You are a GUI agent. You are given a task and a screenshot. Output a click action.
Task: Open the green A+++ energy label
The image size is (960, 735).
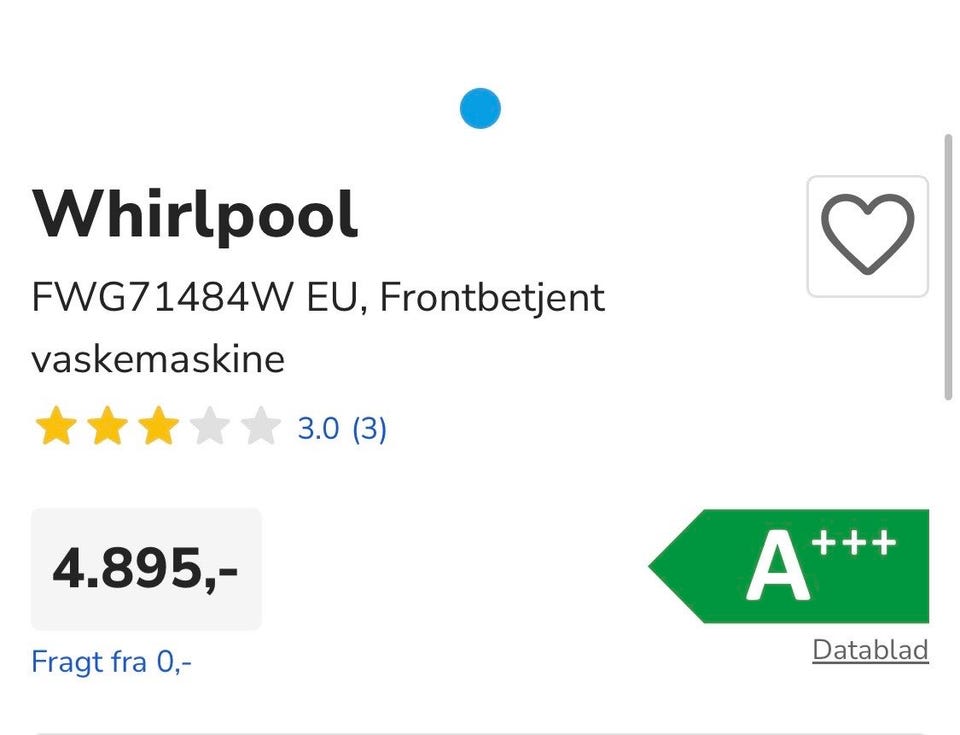[x=800, y=566]
